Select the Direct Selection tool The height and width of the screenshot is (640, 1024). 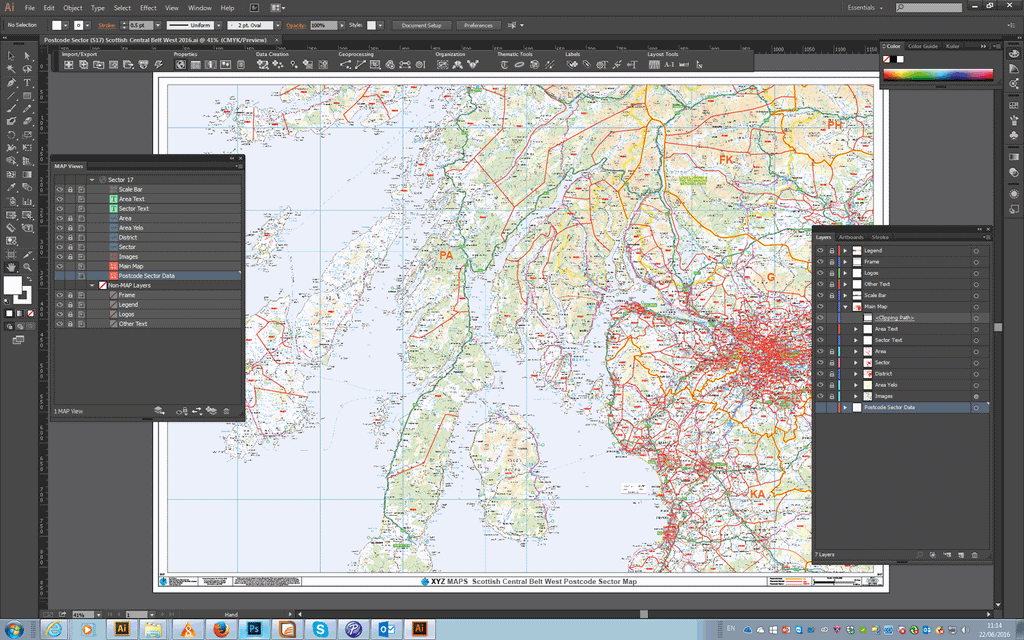(27, 56)
